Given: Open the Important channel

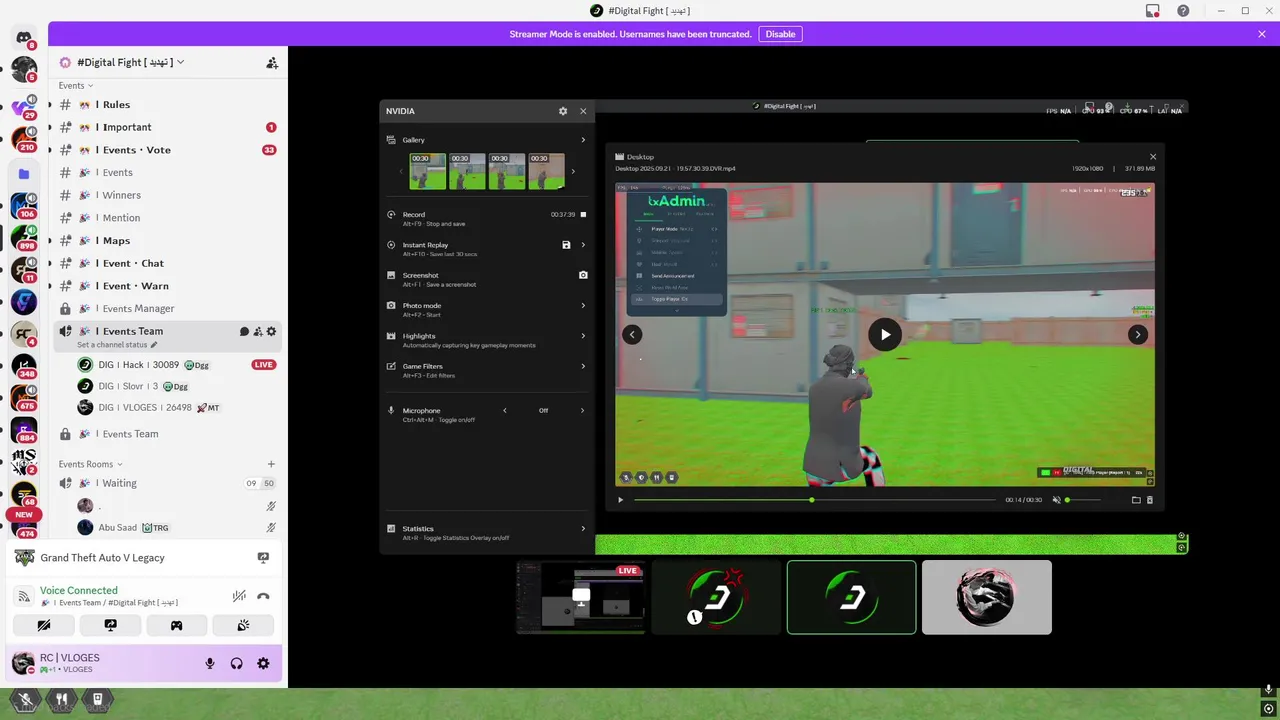Looking at the screenshot, I should coord(166,127).
